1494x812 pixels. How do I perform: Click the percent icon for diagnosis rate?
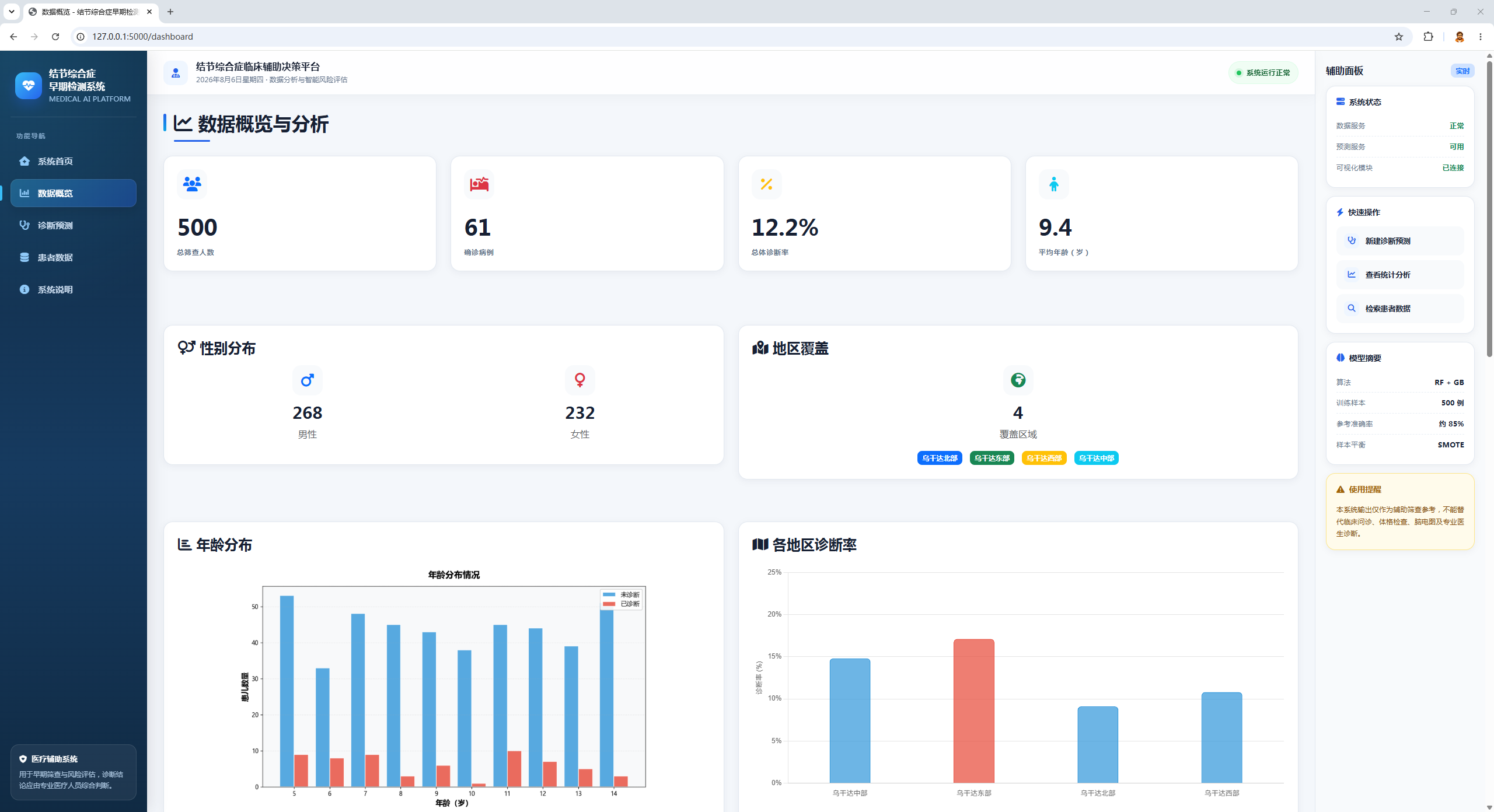766,184
